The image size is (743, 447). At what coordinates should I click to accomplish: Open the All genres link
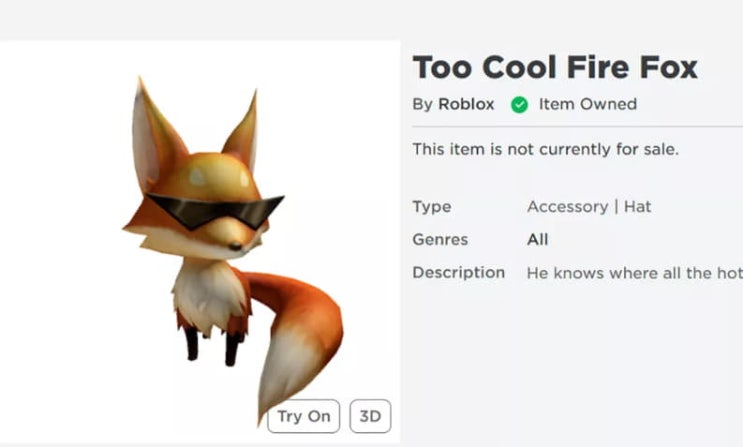pos(538,239)
